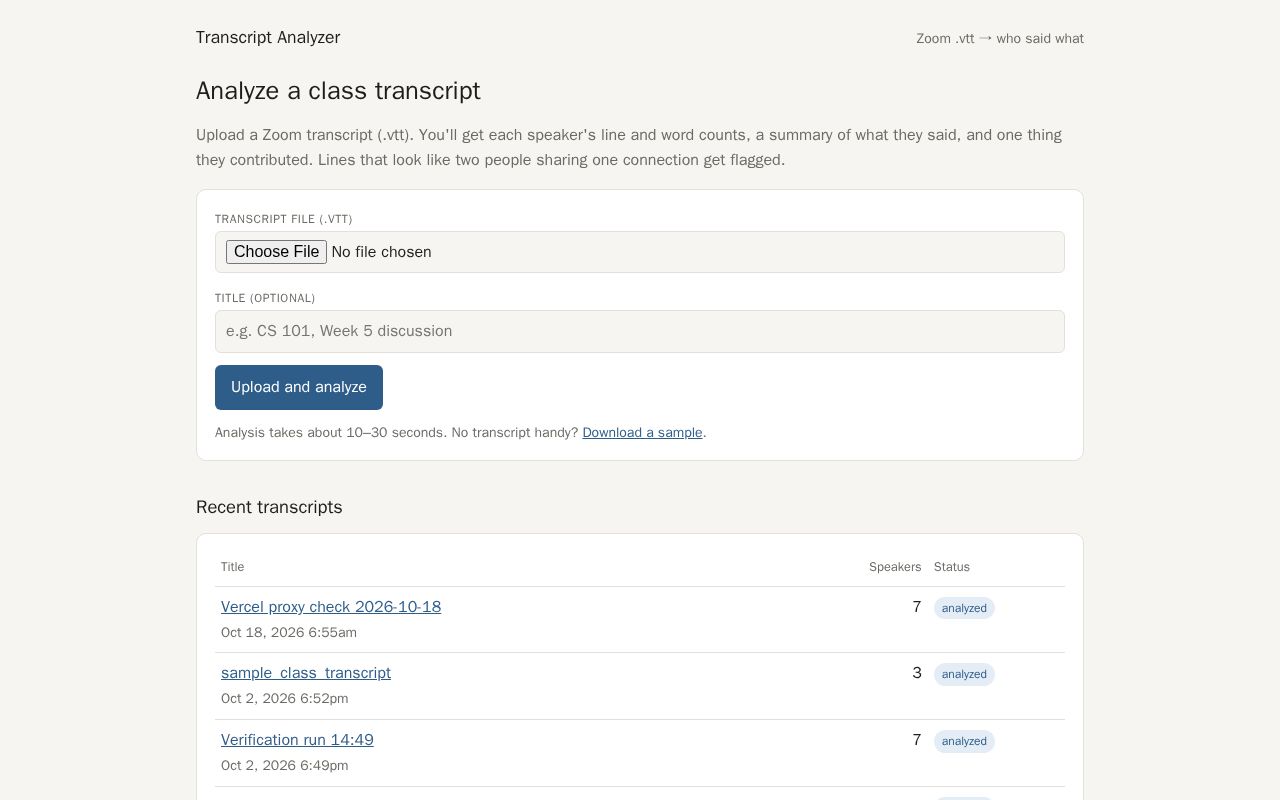
Task: Click the No file chosen text
Action: tap(381, 252)
